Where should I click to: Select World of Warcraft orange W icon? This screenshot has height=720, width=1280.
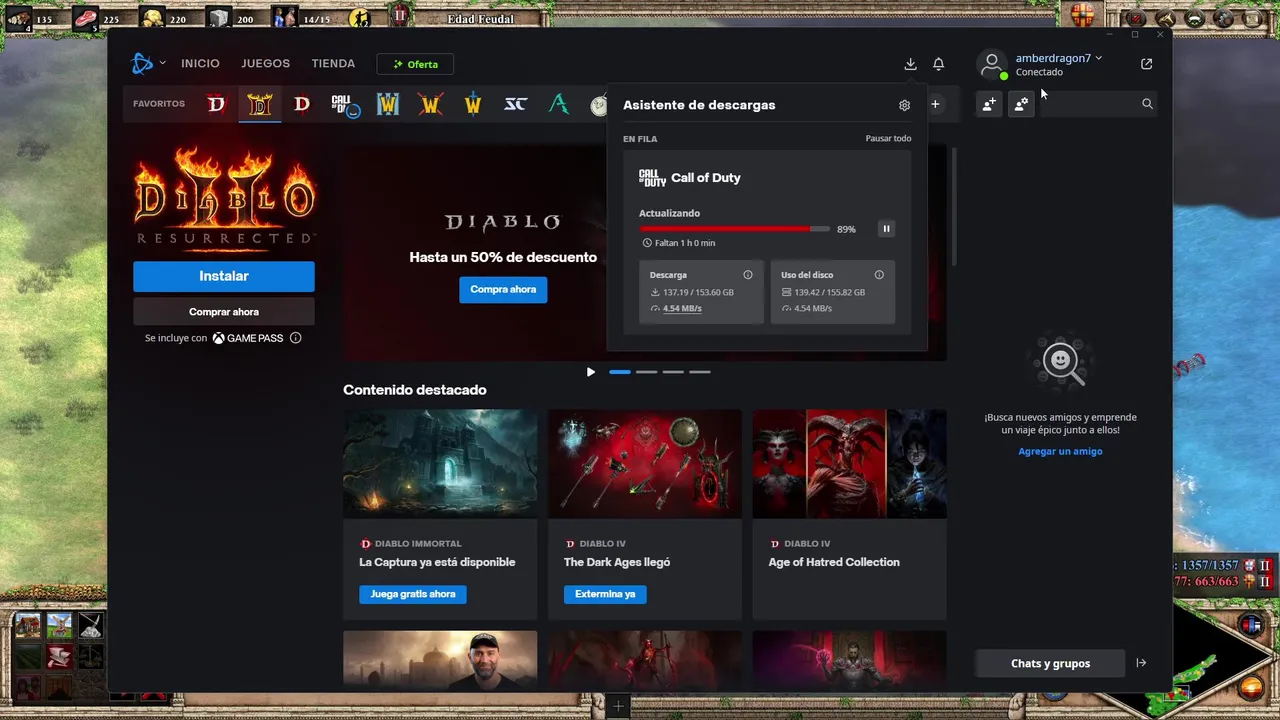[431, 104]
